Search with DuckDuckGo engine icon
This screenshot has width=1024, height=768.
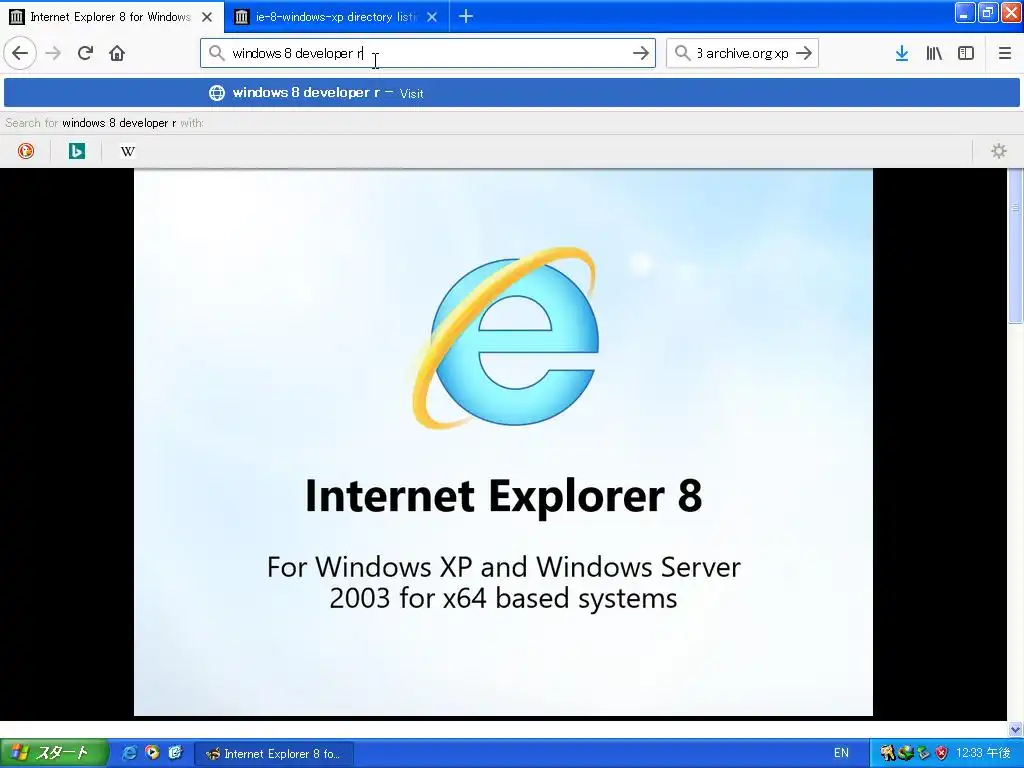tap(25, 151)
